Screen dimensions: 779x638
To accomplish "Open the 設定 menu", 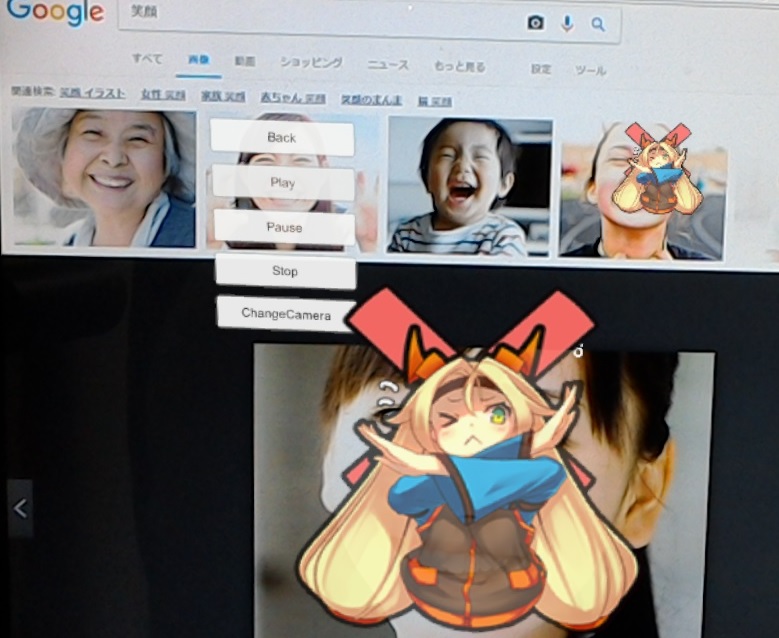I will click(x=541, y=69).
